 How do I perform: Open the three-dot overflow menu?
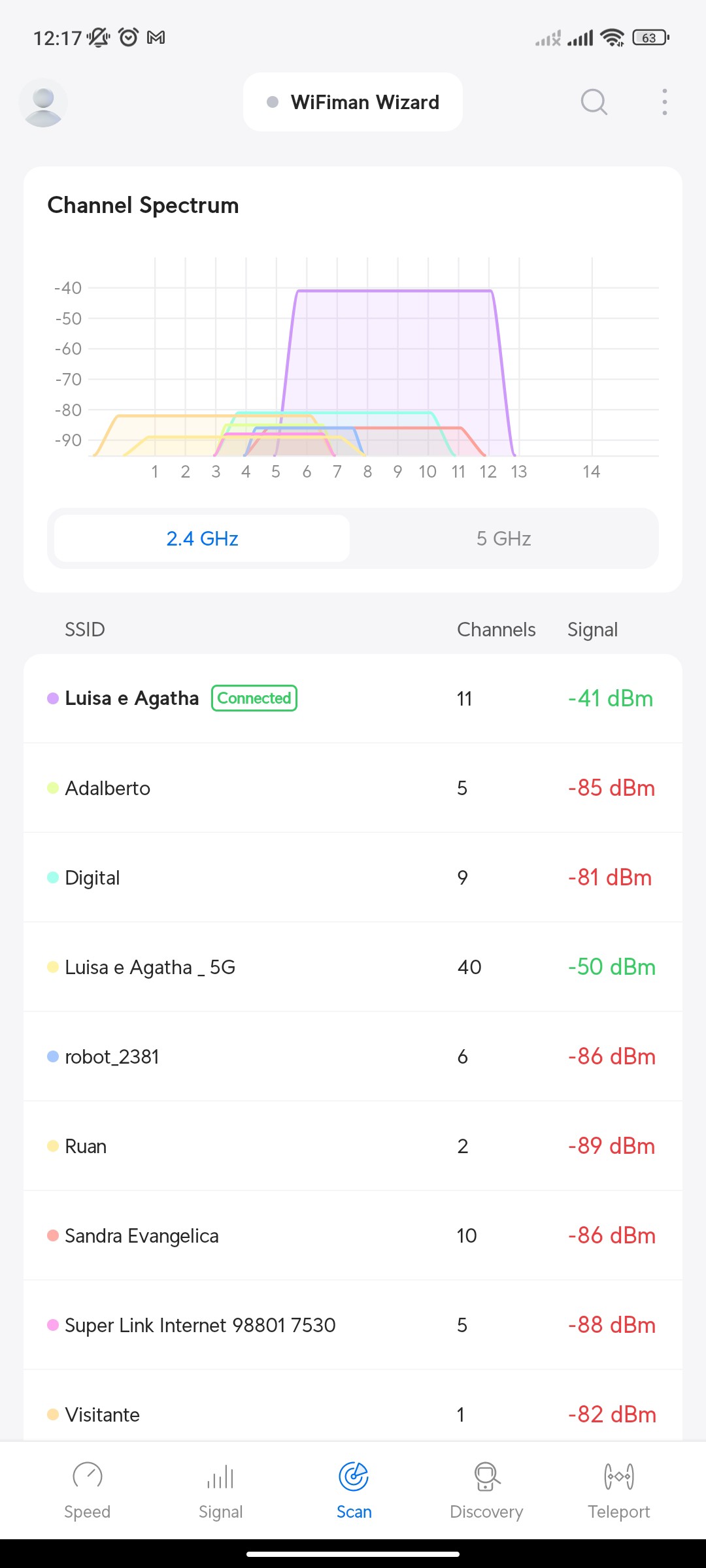click(664, 102)
